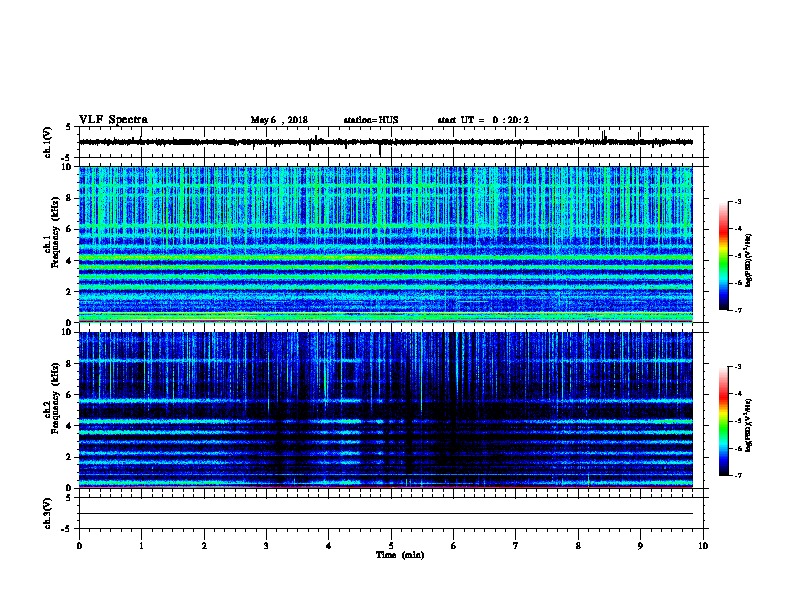Click the lower color bar's 'log(PSD)(V²/Hz)' label
Viewport: 792px width, 612px height.
748,425
